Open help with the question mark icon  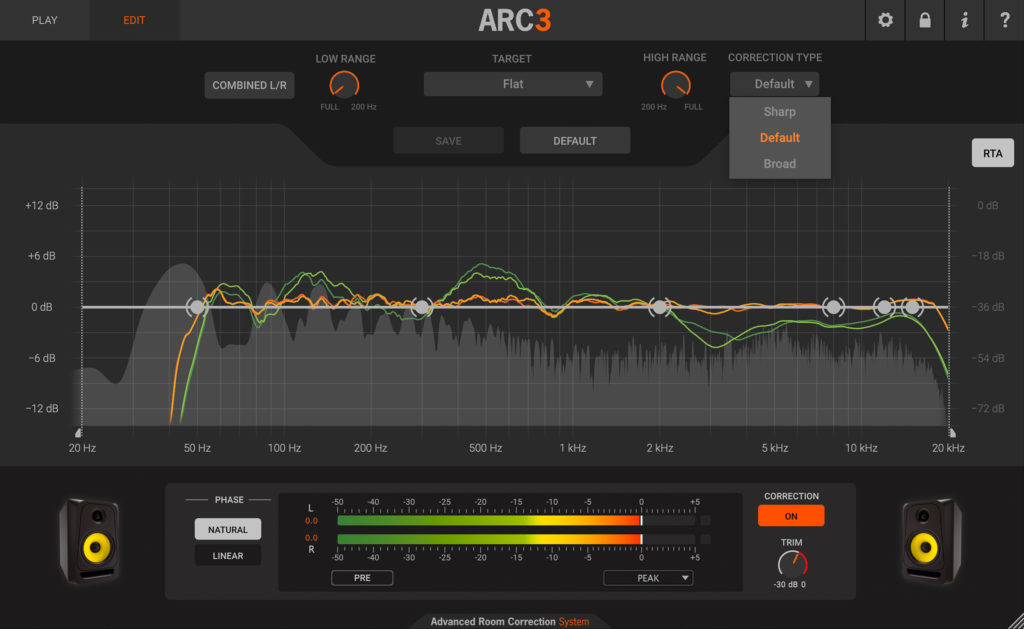pos(1004,20)
